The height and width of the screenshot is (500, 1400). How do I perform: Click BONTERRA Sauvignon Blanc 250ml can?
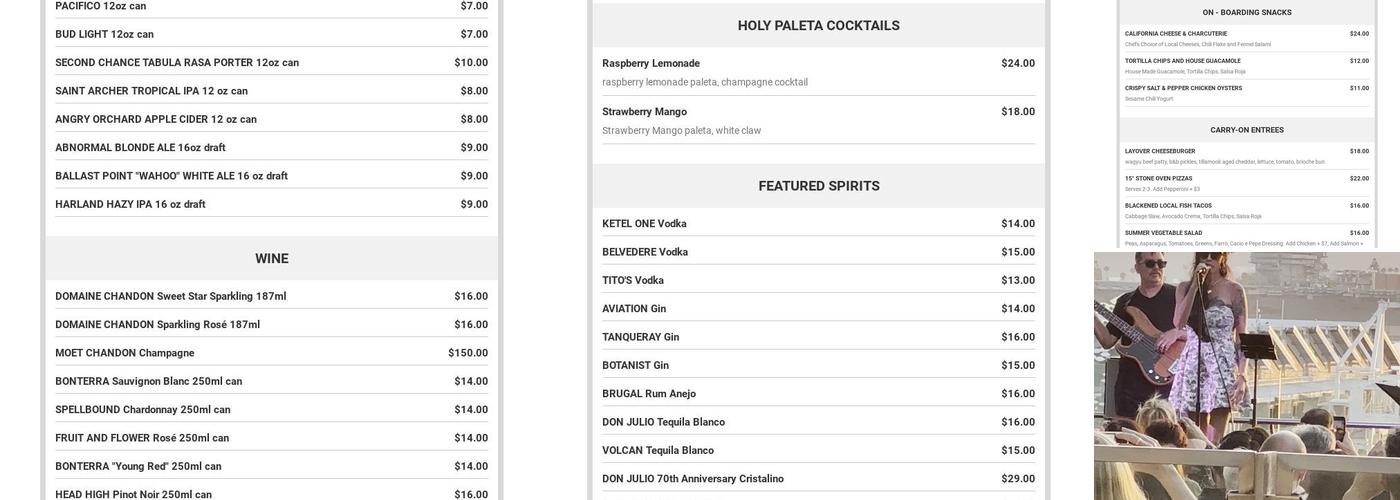[x=149, y=382]
